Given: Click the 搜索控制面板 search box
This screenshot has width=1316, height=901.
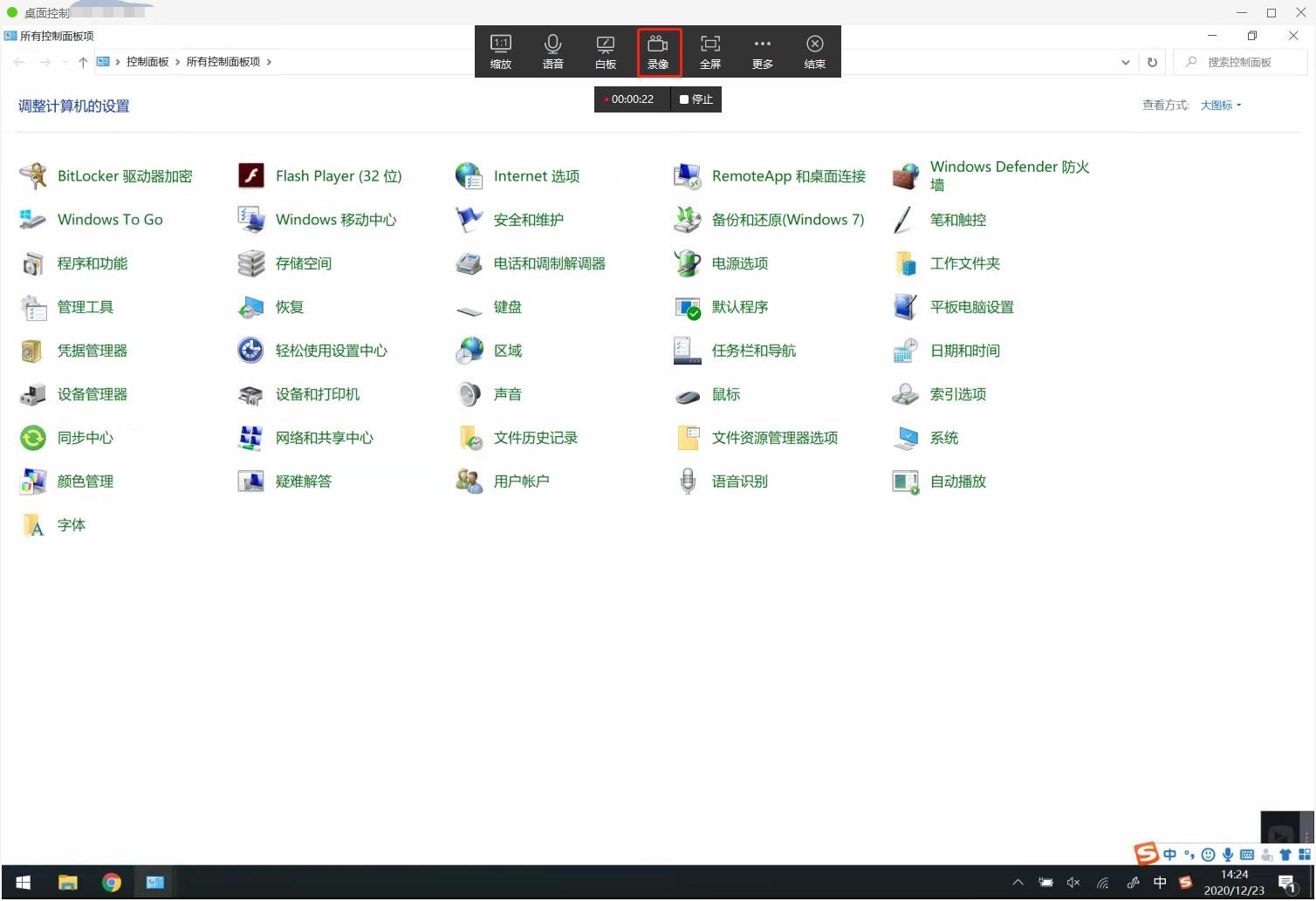Looking at the screenshot, I should (1241, 62).
